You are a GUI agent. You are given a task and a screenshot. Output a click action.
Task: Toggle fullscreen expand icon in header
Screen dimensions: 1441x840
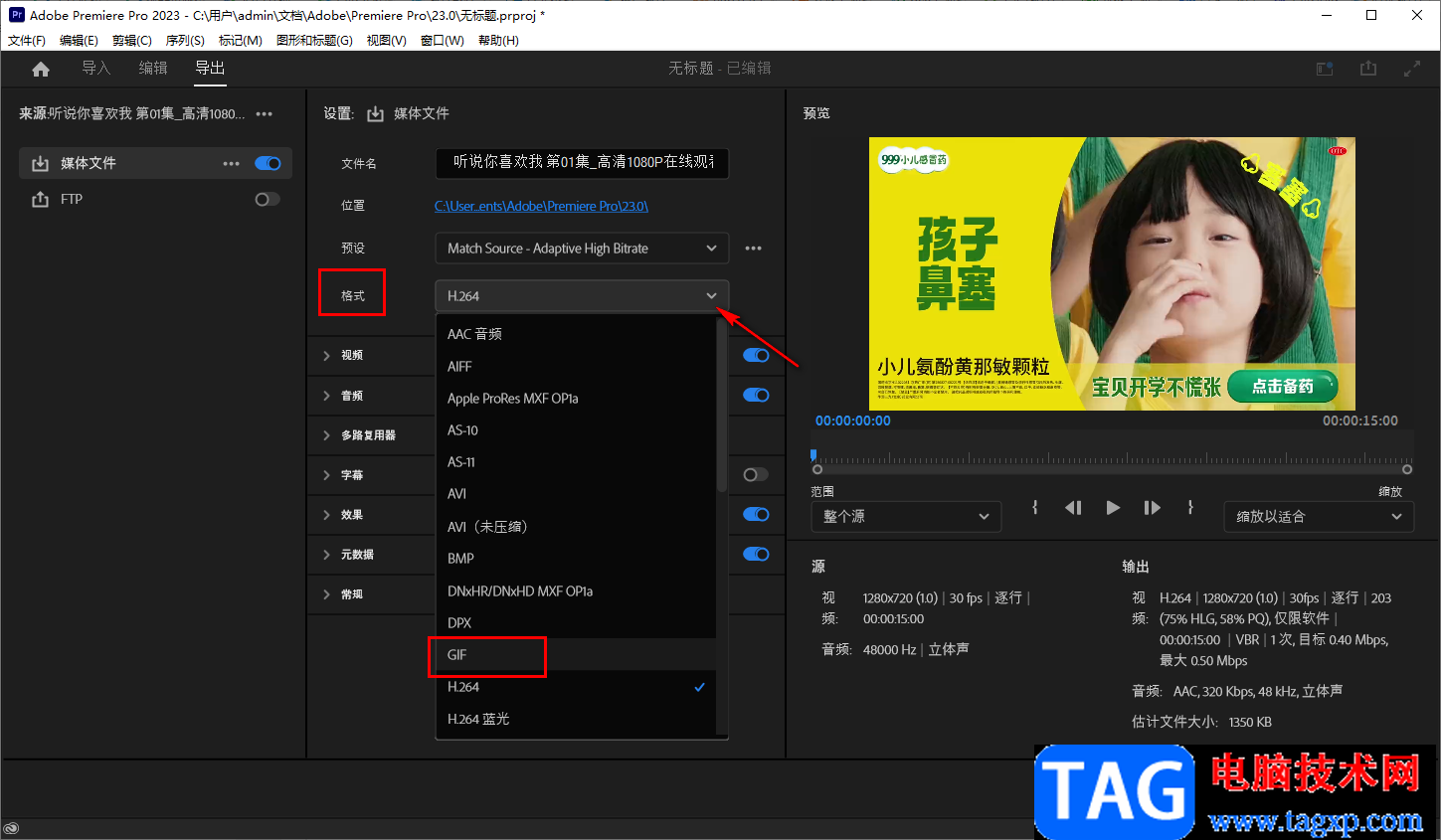click(1412, 69)
